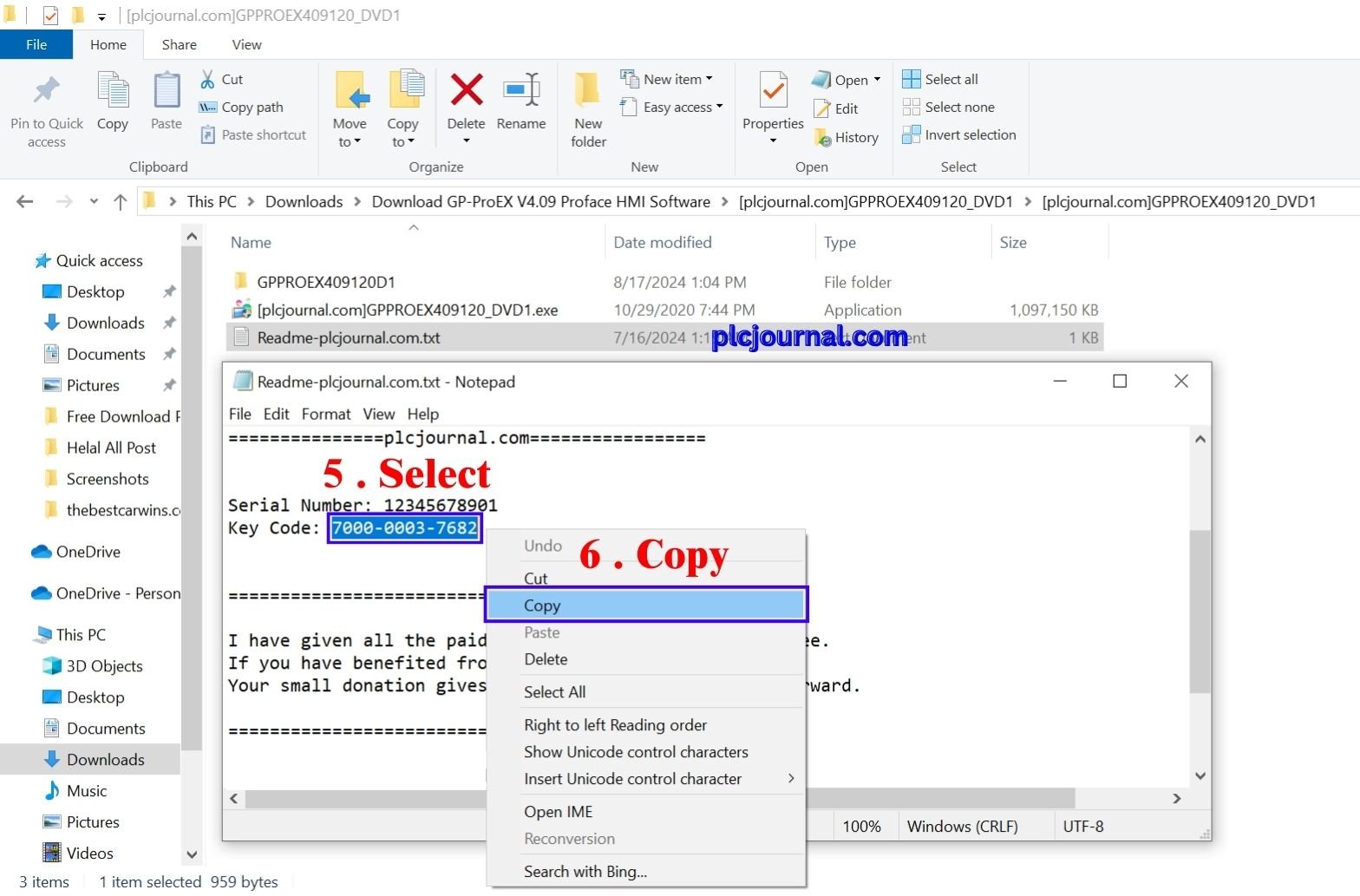The height and width of the screenshot is (896, 1360).
Task: Click Notepad's vertical scrollbar down arrow
Action: coord(1200,776)
